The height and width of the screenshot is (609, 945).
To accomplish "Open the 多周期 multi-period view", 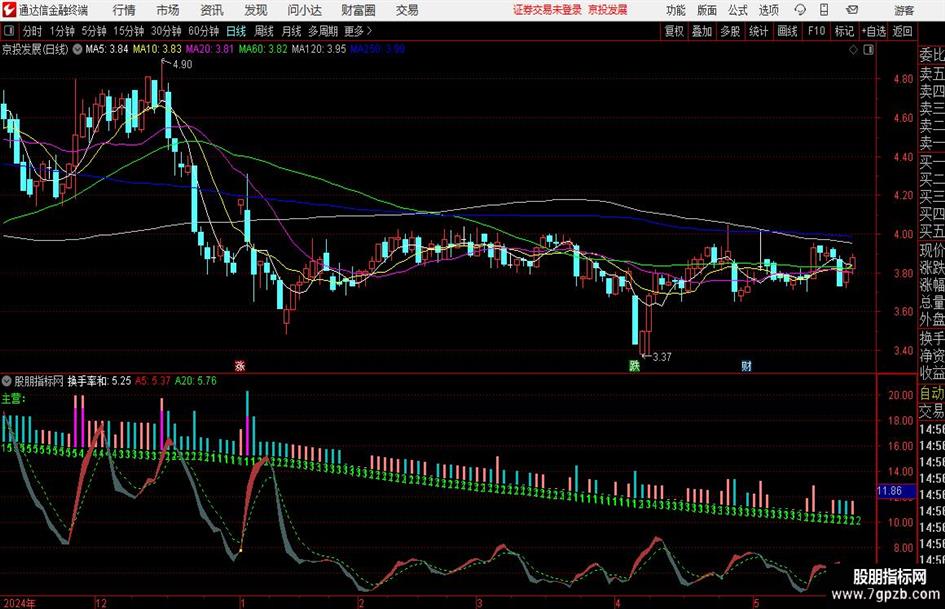I will point(323,31).
